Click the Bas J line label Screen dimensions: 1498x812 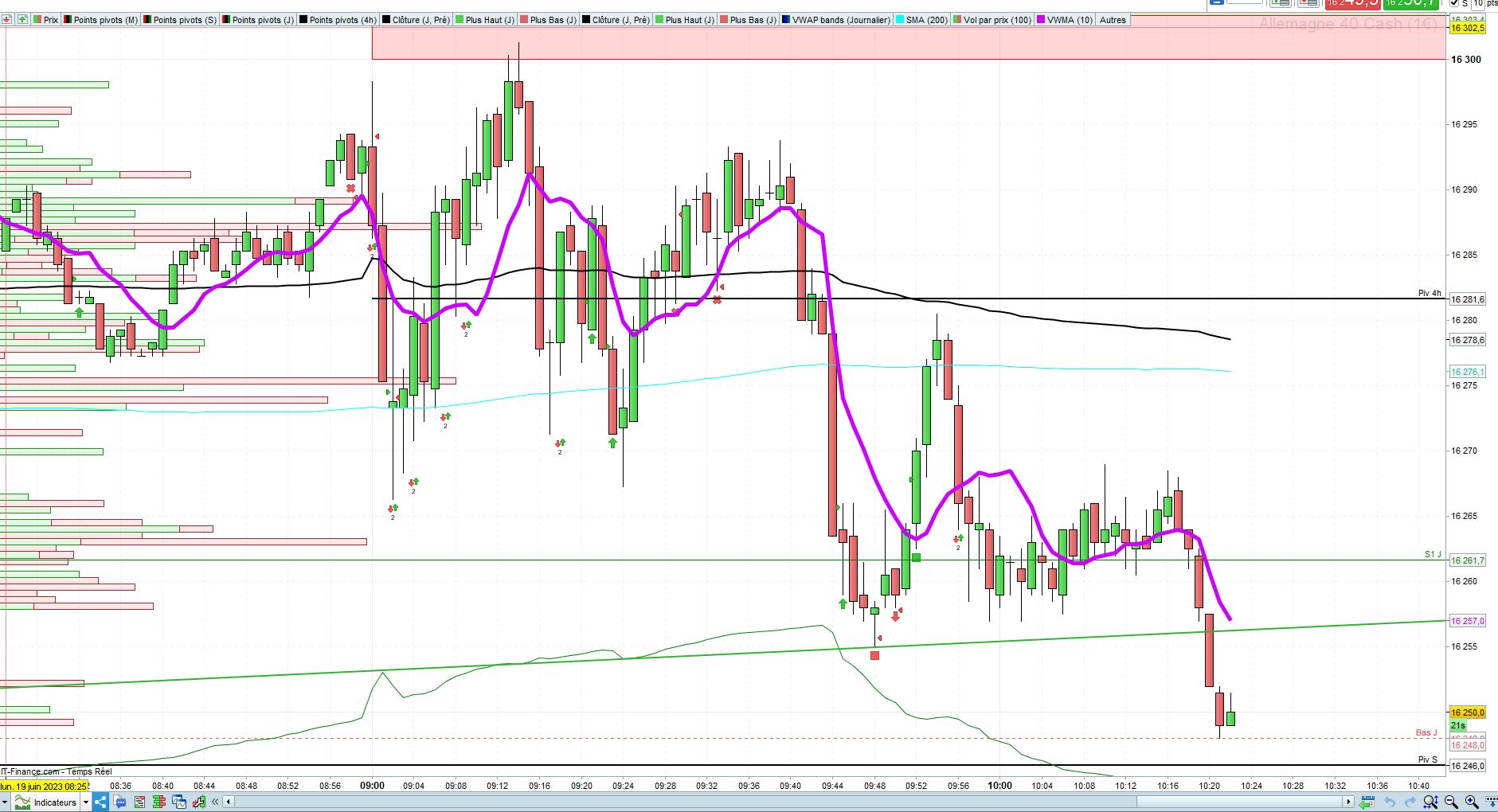pyautogui.click(x=1426, y=732)
